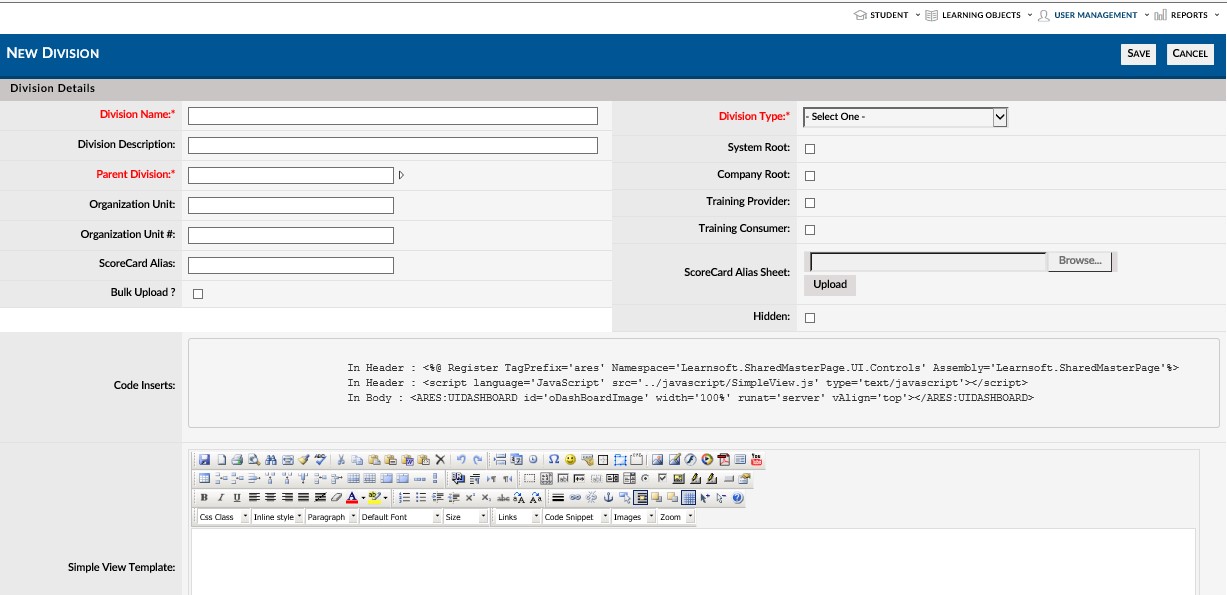Click the Save button
Viewport: 1227px width, 595px height.
click(x=1138, y=54)
